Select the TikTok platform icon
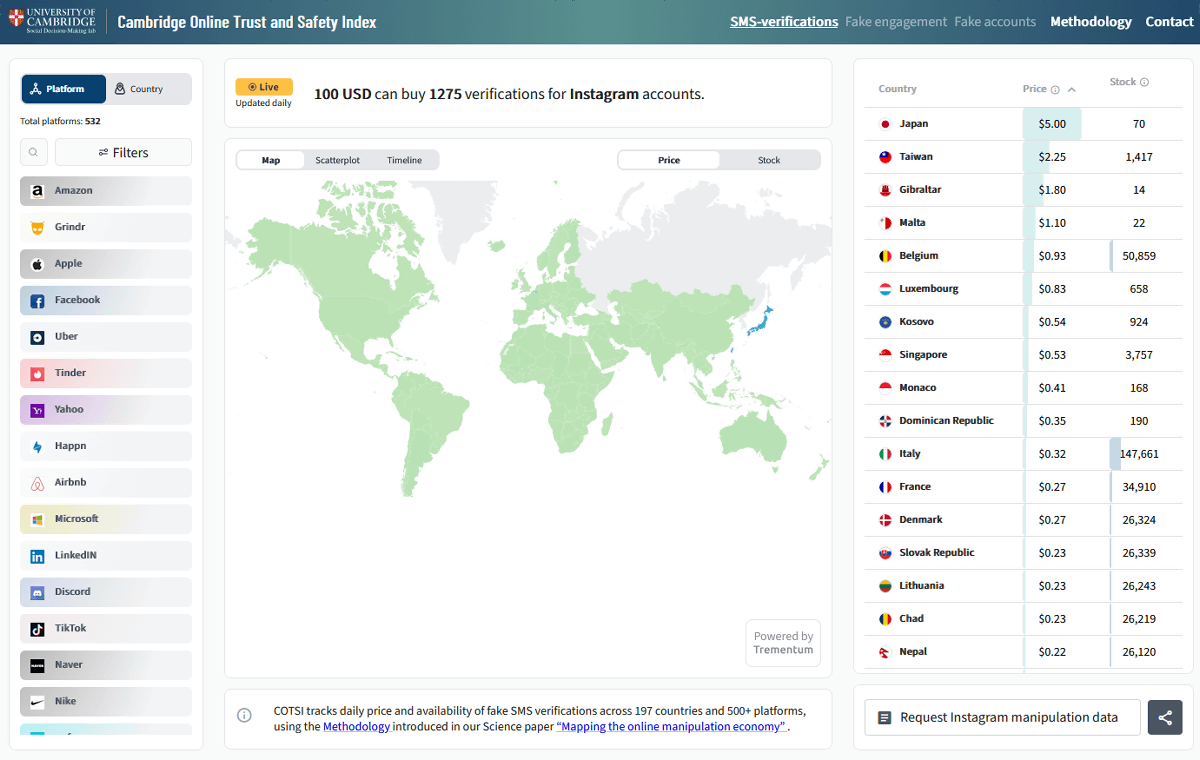Image resolution: width=1200 pixels, height=760 pixels. click(37, 629)
